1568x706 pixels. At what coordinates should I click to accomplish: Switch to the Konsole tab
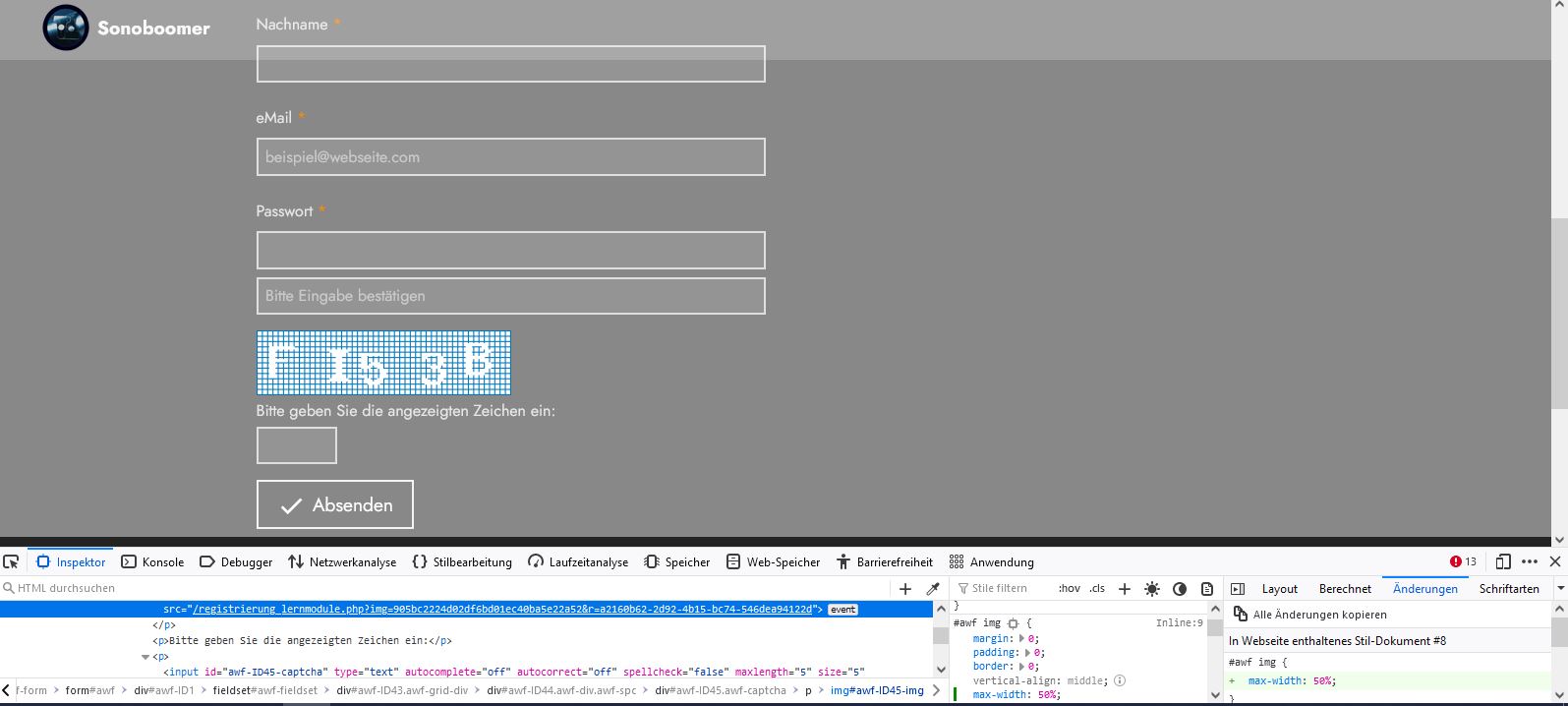coord(152,561)
